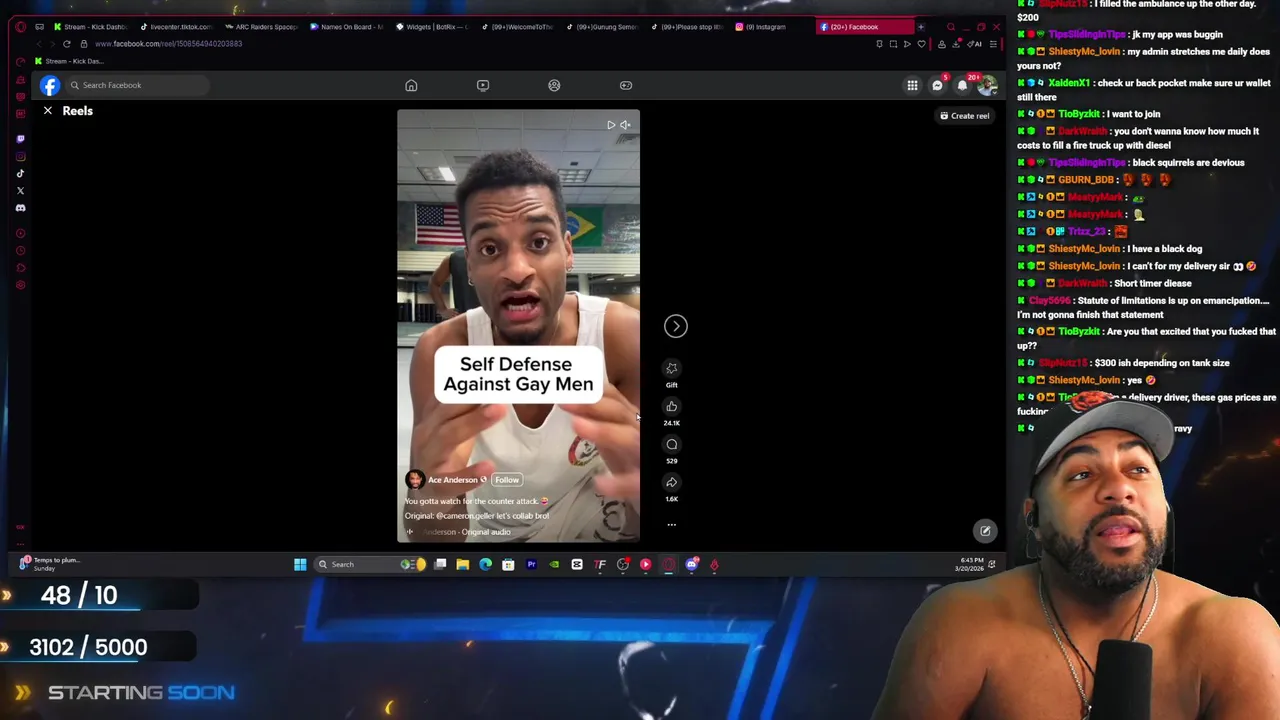Go to the next reel arrow
Screen dimensions: 1280x720
(x=676, y=326)
